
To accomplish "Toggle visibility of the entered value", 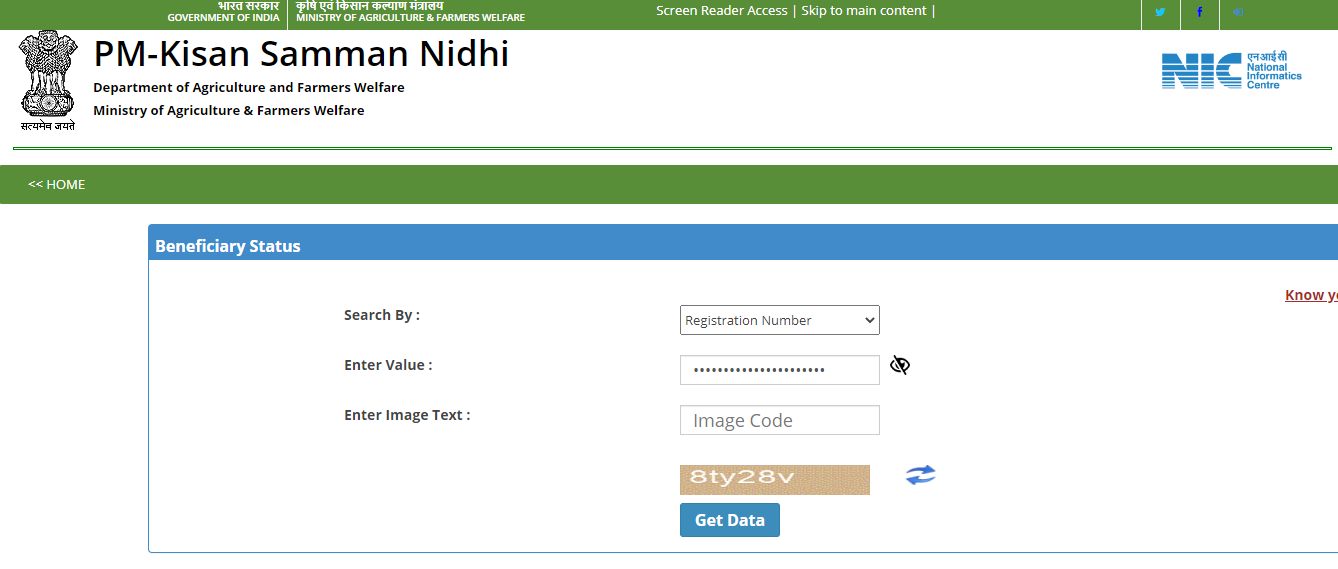I will tap(900, 366).
